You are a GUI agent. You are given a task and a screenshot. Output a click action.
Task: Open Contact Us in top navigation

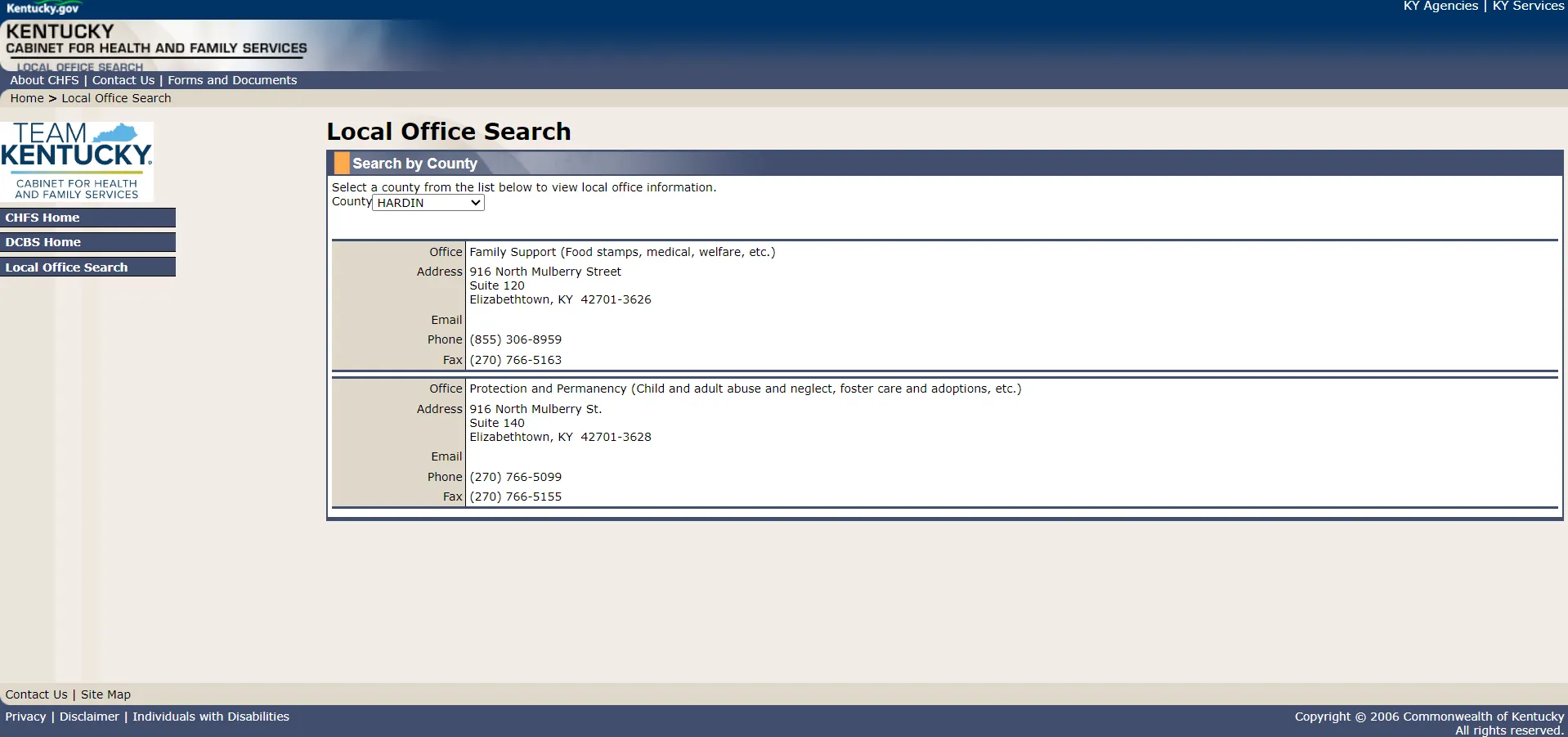[x=123, y=80]
